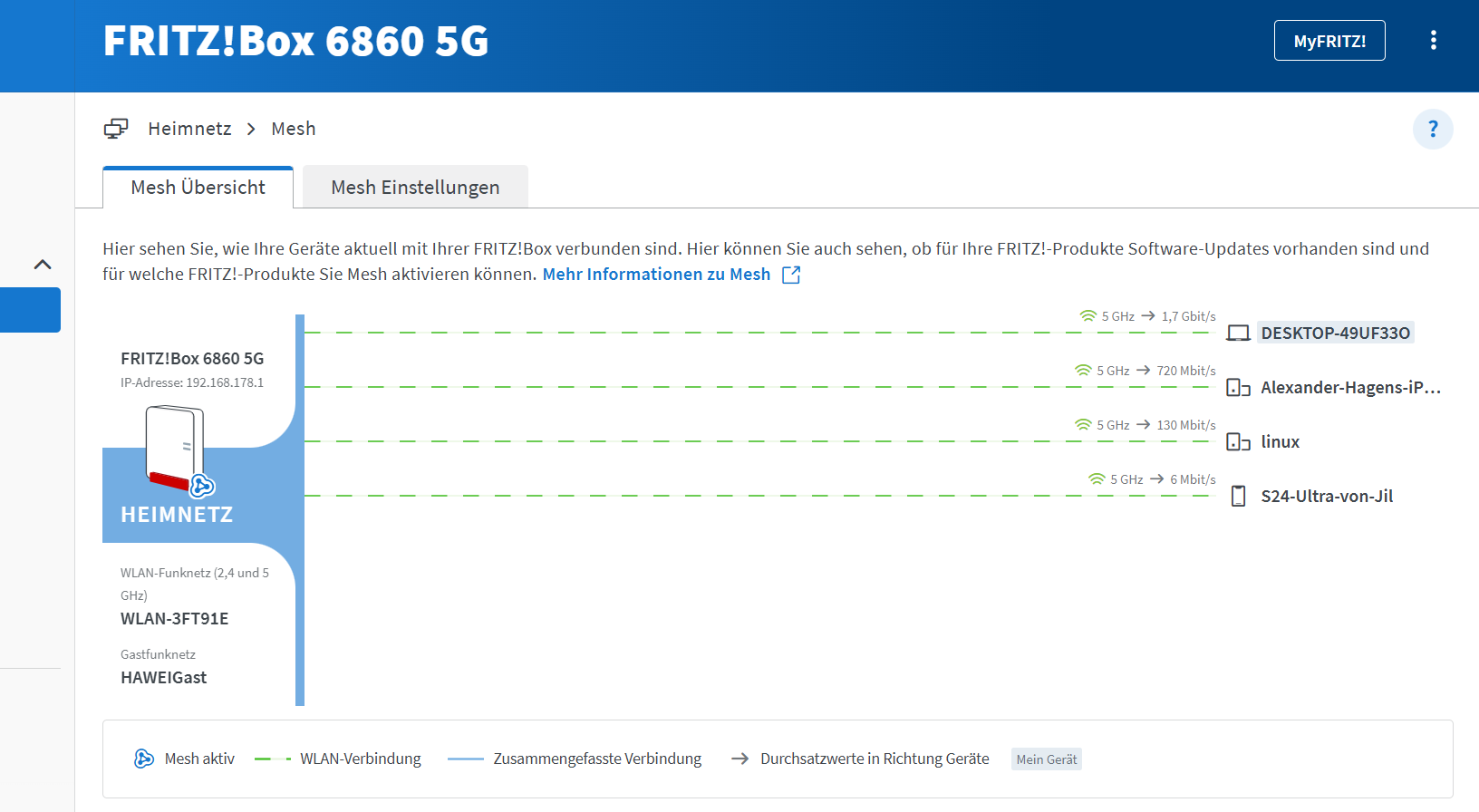Click the Wi-Fi icon on the 1,7 Gbit/s connection
The height and width of the screenshot is (812, 1479).
coord(1088,316)
